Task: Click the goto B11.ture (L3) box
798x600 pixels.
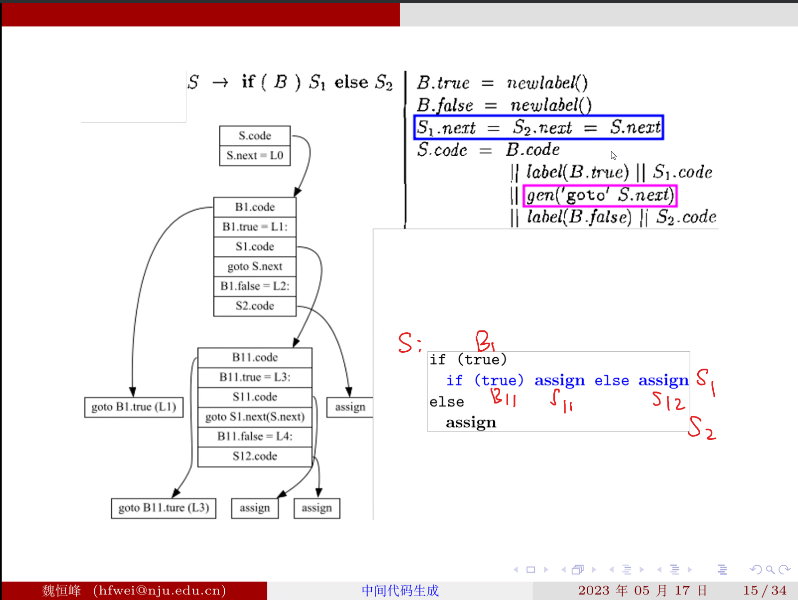Action: click(x=164, y=508)
